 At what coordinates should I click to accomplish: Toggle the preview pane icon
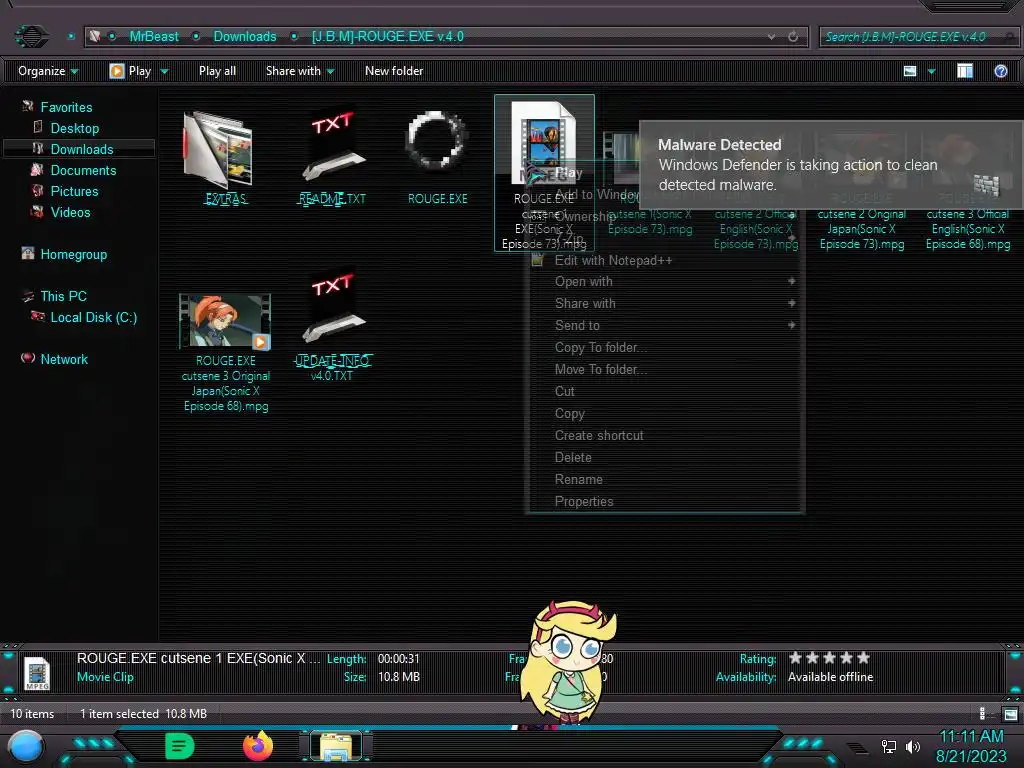[x=965, y=71]
